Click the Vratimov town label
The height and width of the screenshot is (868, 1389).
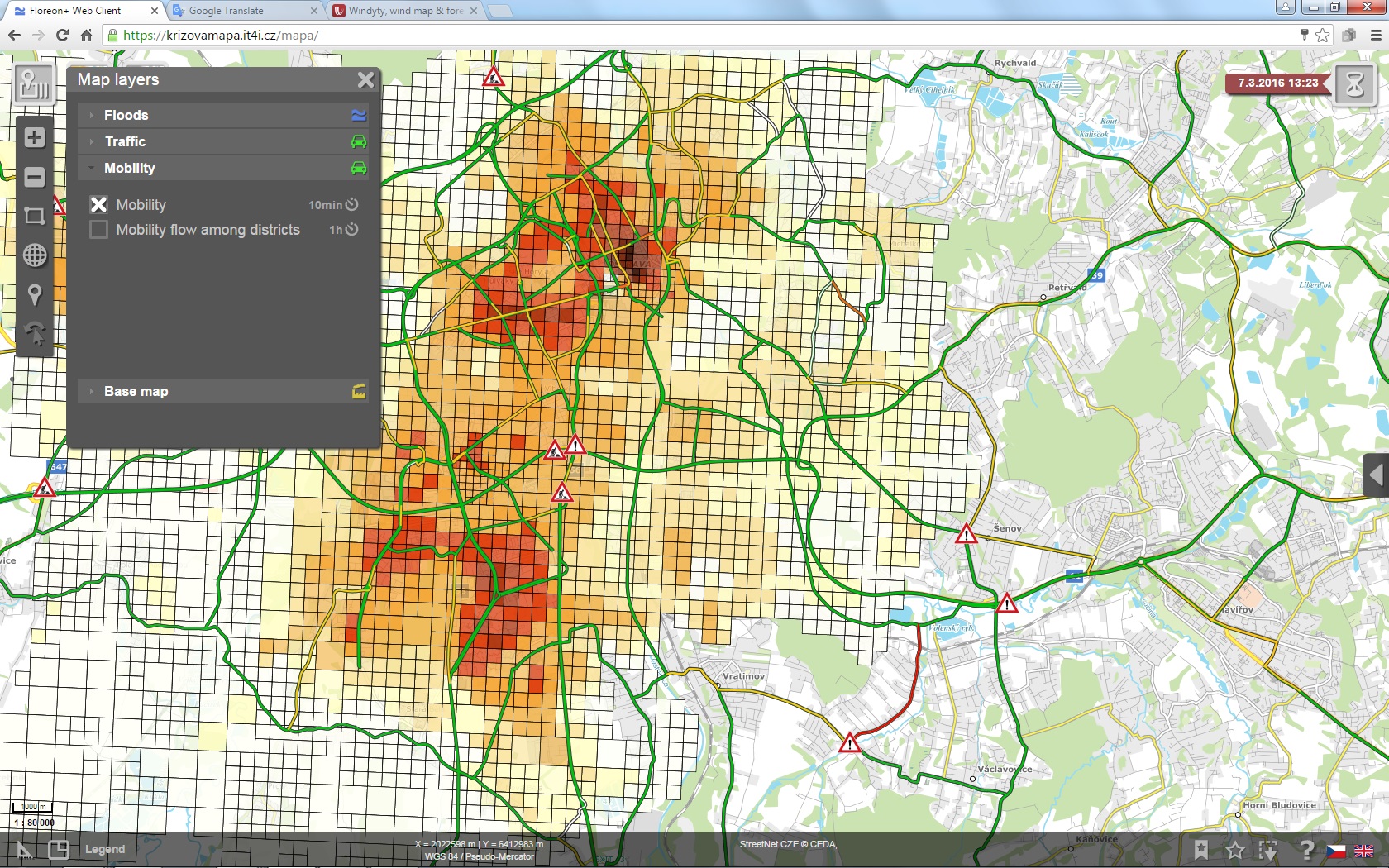pos(743,676)
